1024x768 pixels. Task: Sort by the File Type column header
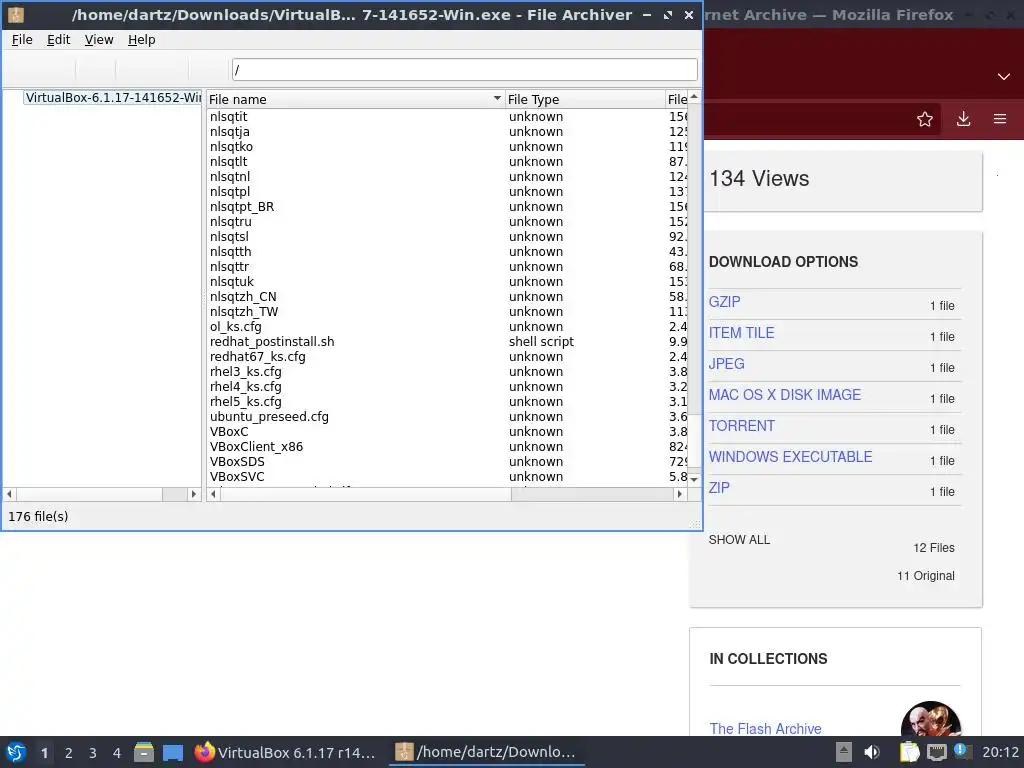(584, 99)
